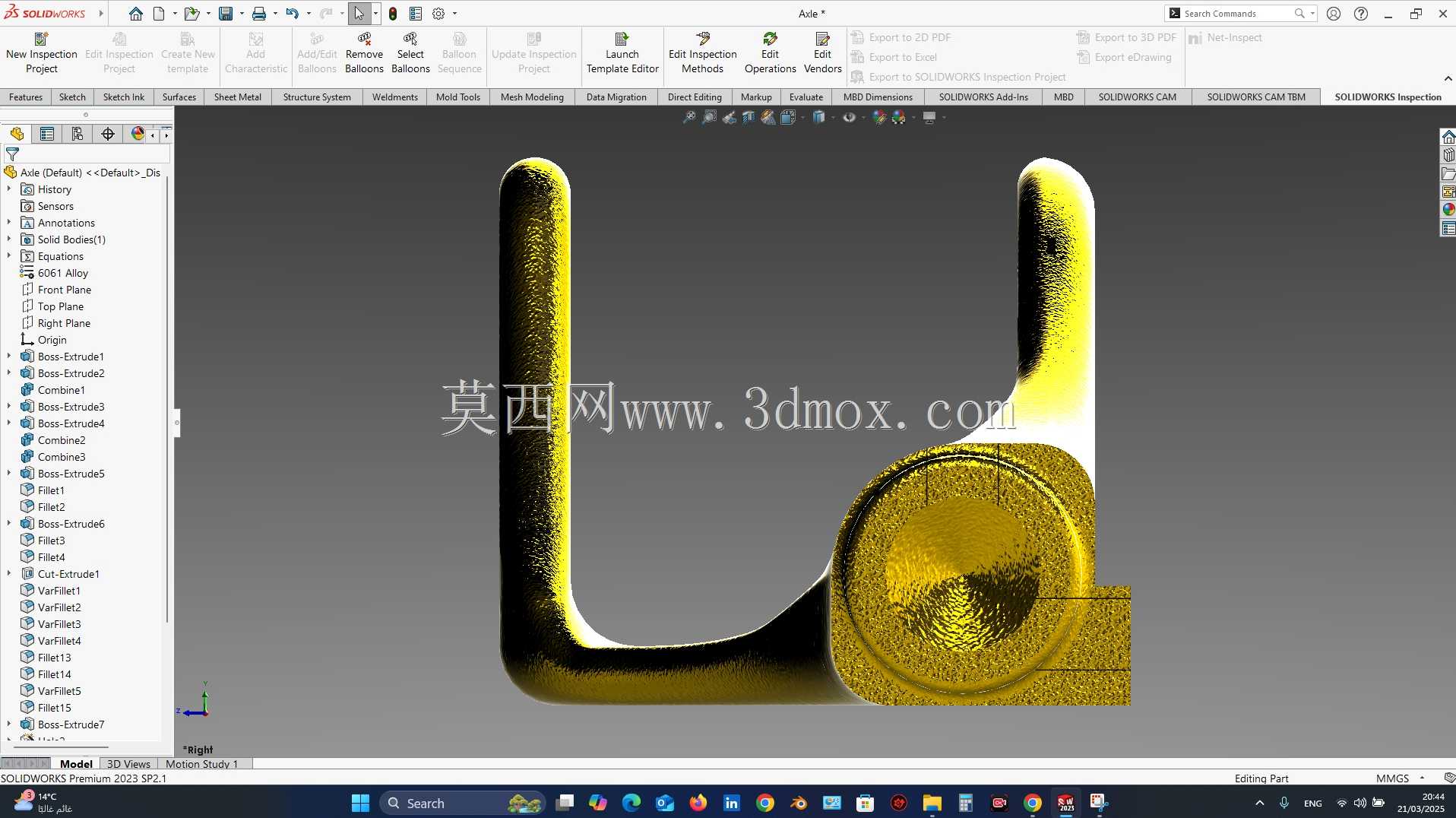
Task: Open Hide/Show Items eye icon
Action: tap(849, 117)
